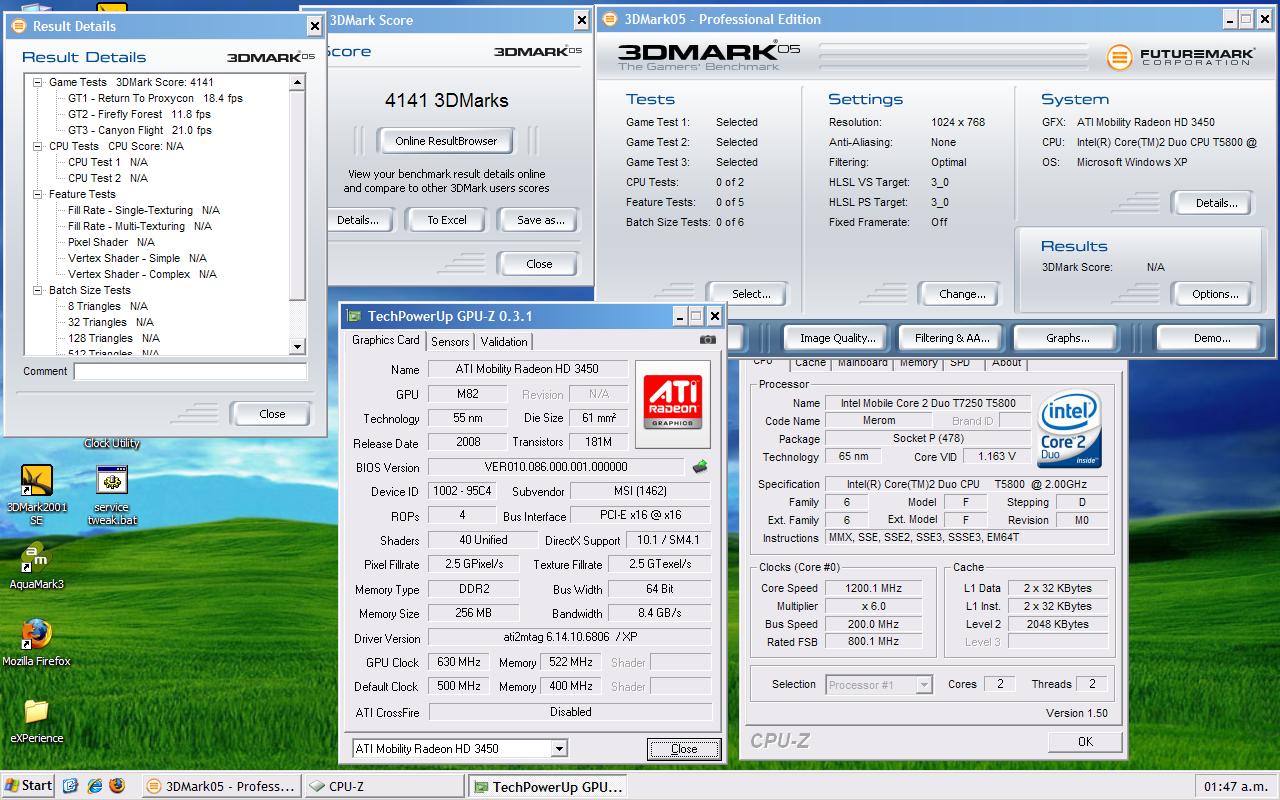Click Intel Core 2 Duo logo in CPU-Z
This screenshot has width=1280, height=800.
point(1070,431)
